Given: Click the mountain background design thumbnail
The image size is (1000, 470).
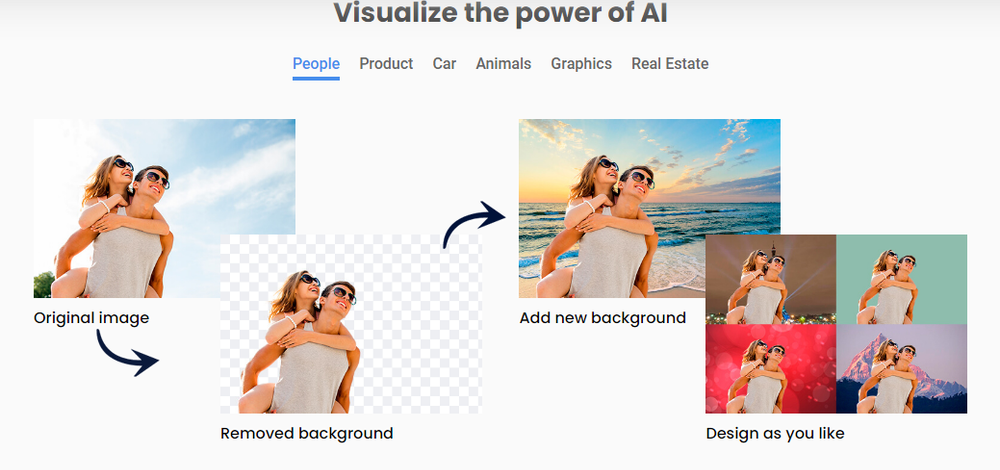Looking at the screenshot, I should tap(902, 369).
